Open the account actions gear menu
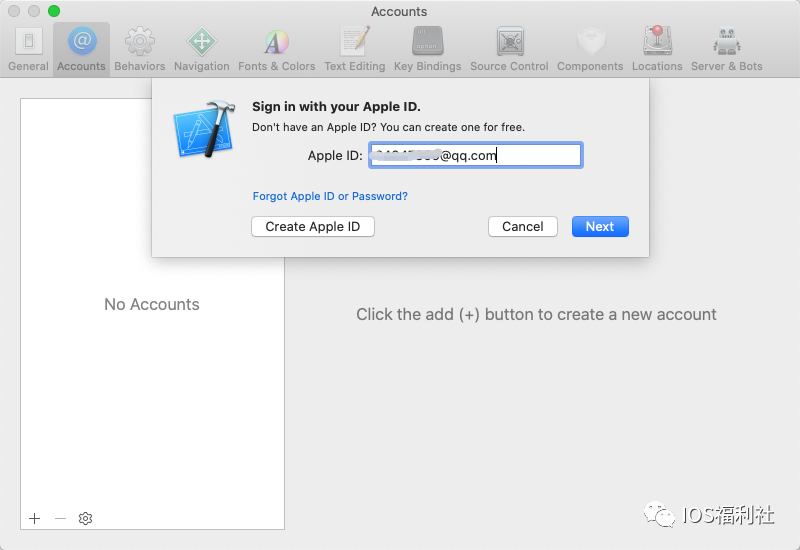The width and height of the screenshot is (800, 550). (86, 518)
